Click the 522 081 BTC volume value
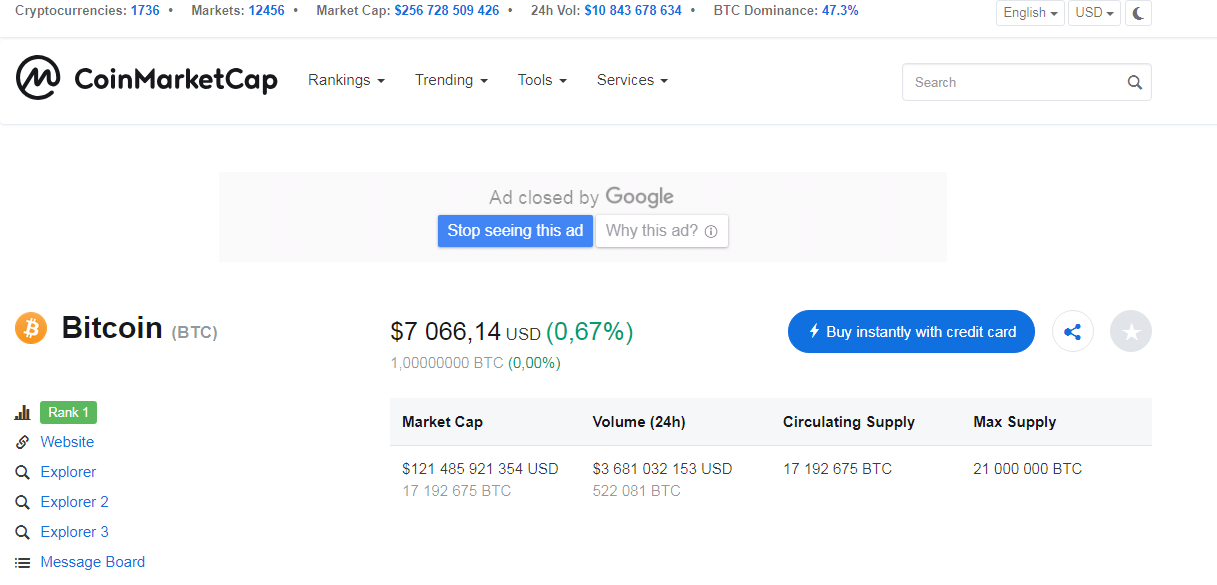Screen dimensions: 1217x585 pyautogui.click(x=636, y=491)
